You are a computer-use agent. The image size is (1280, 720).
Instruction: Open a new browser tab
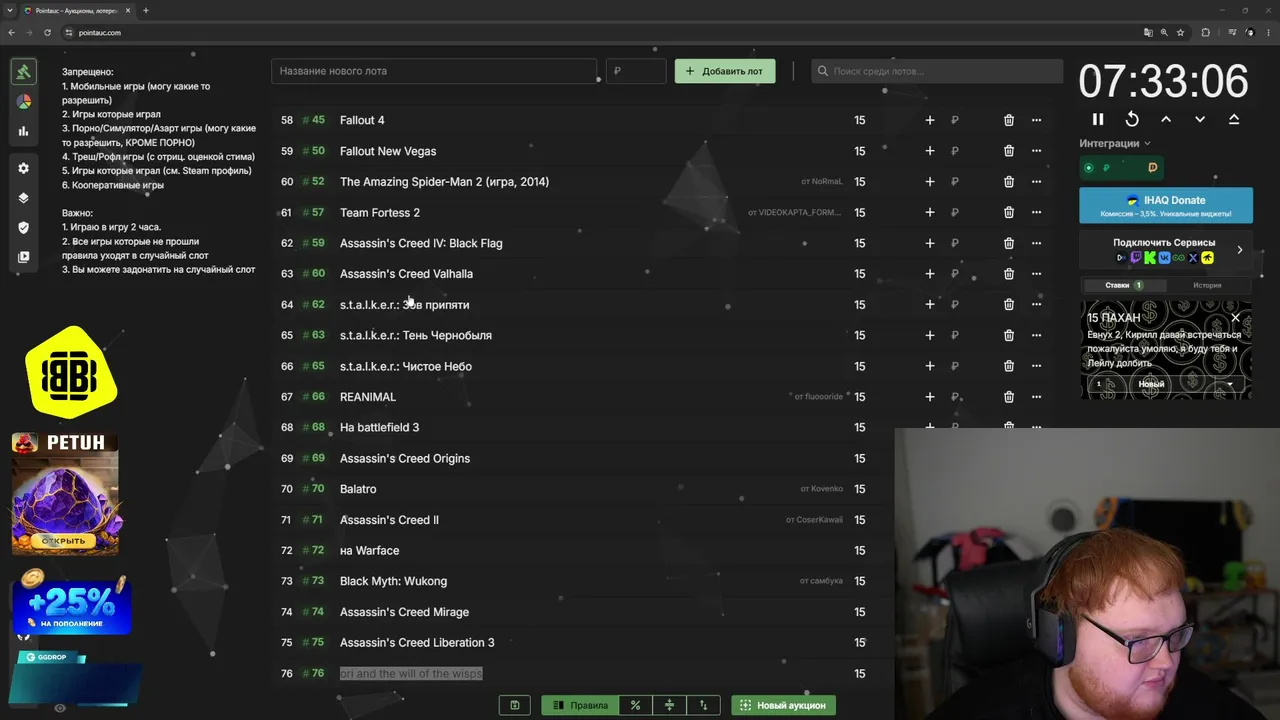(x=146, y=11)
